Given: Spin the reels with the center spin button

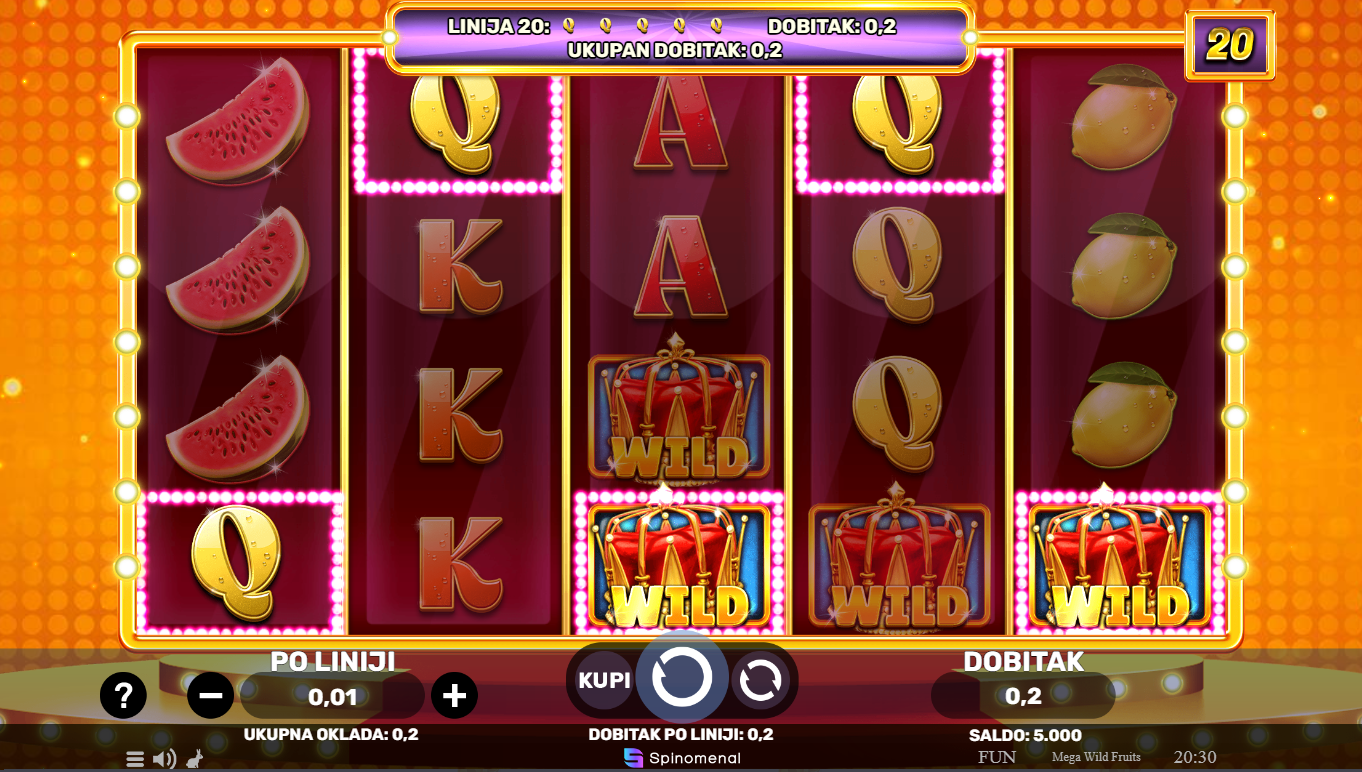Looking at the screenshot, I should click(682, 678).
